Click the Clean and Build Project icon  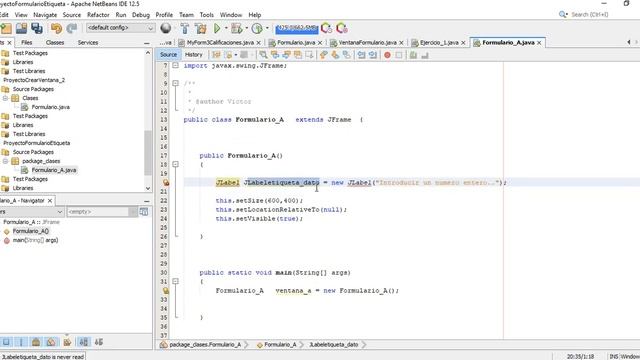tap(200, 28)
